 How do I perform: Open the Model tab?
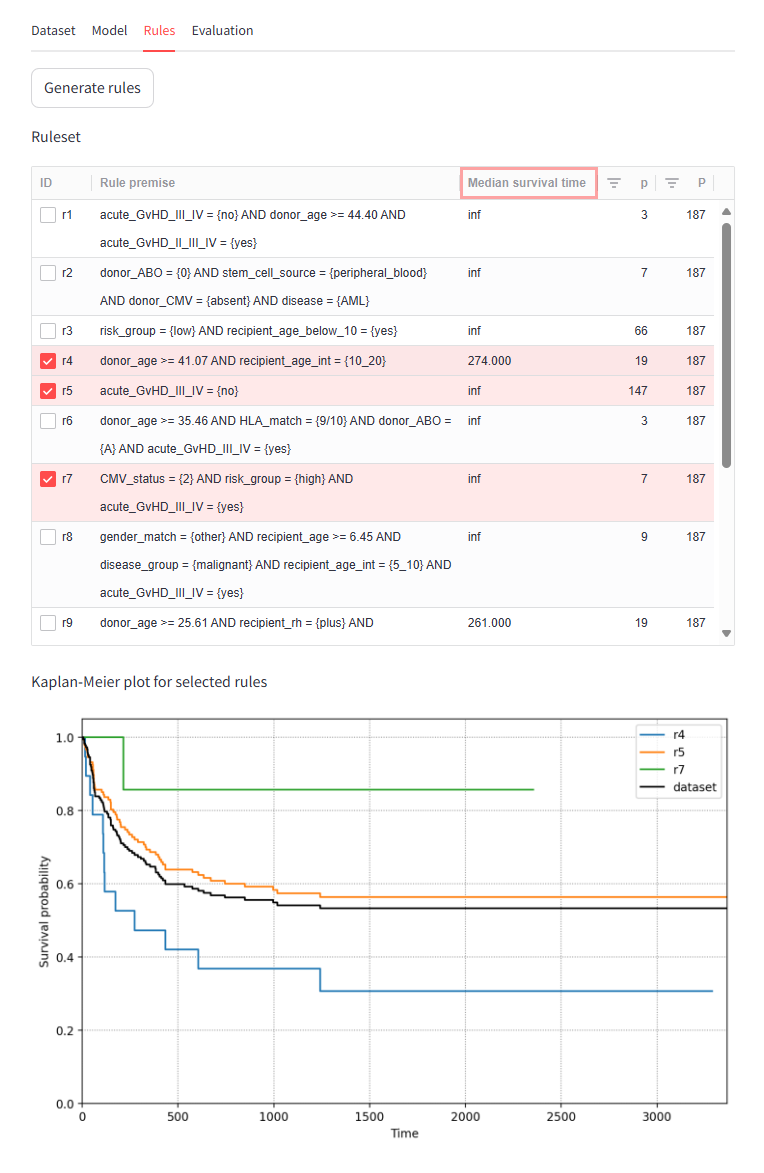point(109,31)
